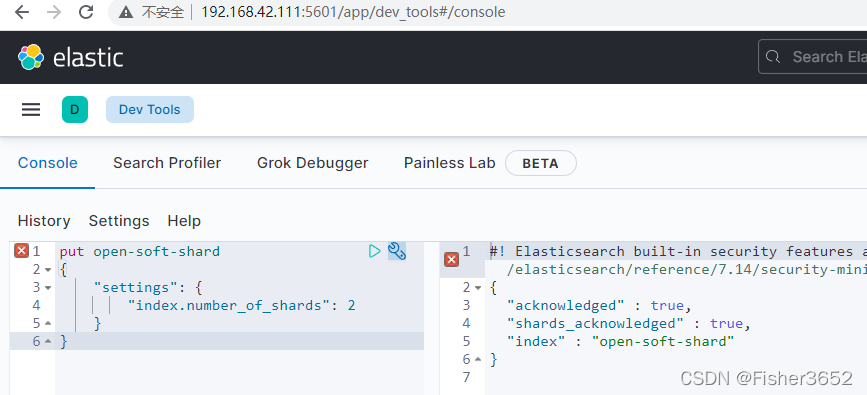The height and width of the screenshot is (395, 867).
Task: Click the green send request play icon
Action: point(374,251)
